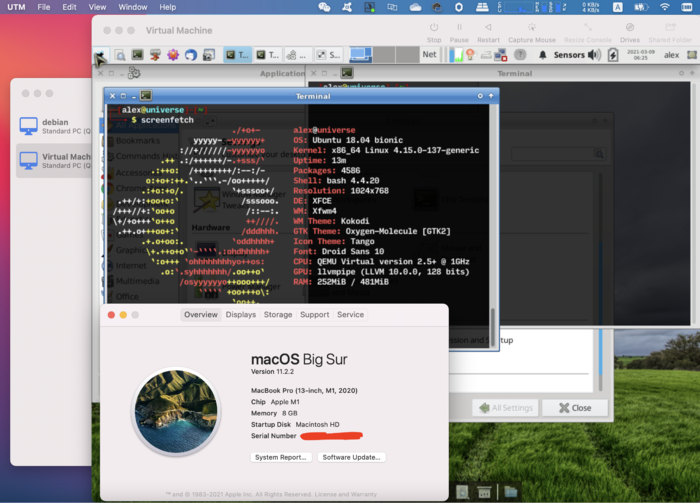Click the Stop power icon in UTM toolbar

point(433,27)
